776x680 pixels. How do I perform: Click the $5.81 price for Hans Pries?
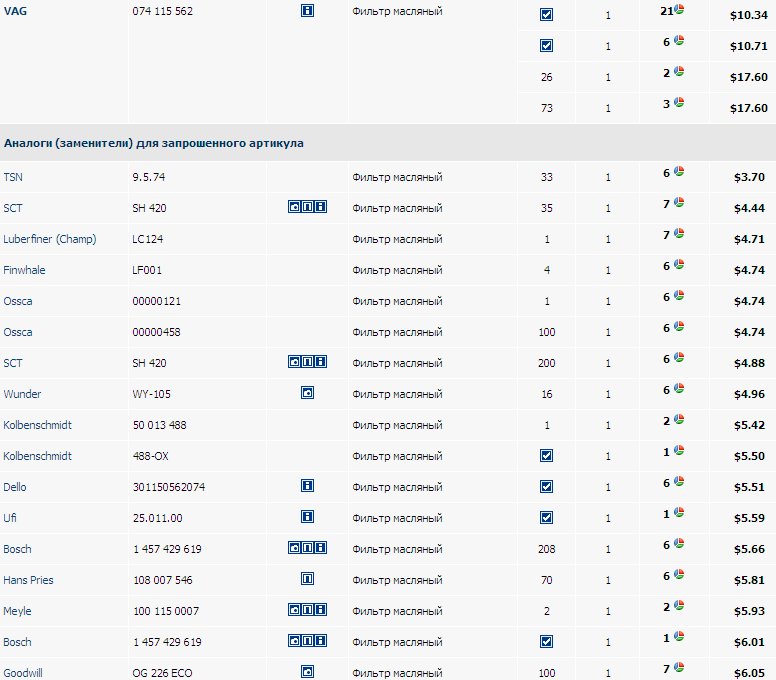point(749,580)
